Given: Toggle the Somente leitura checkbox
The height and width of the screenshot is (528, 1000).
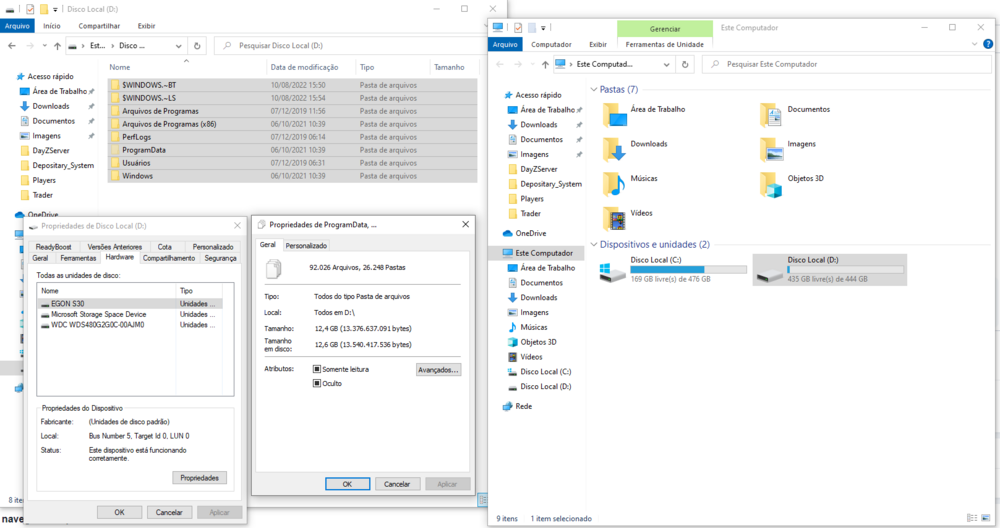Looking at the screenshot, I should tap(317, 369).
